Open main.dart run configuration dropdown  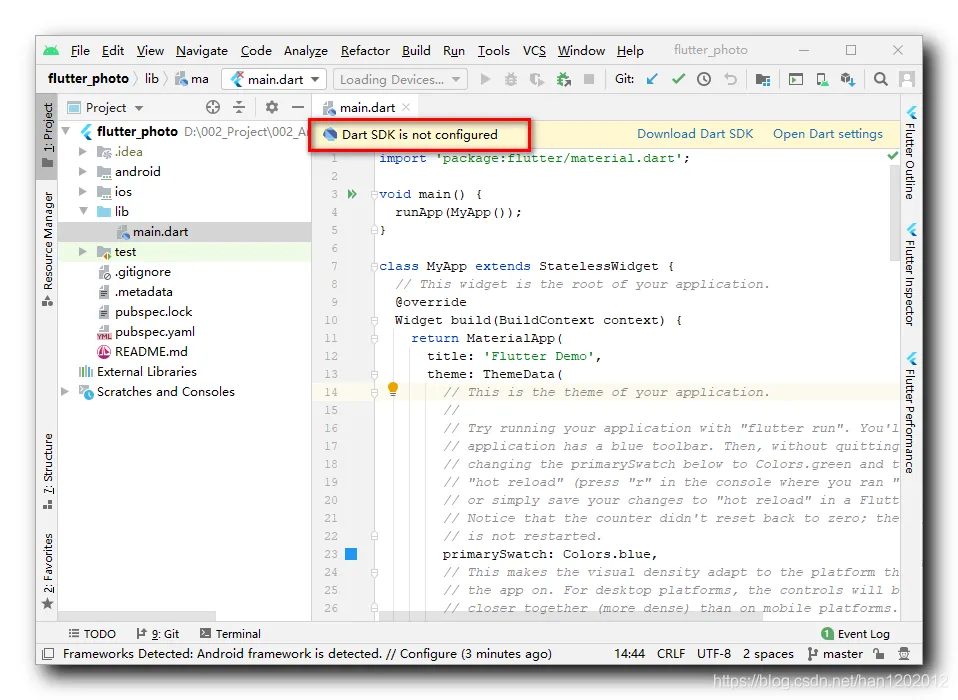274,79
